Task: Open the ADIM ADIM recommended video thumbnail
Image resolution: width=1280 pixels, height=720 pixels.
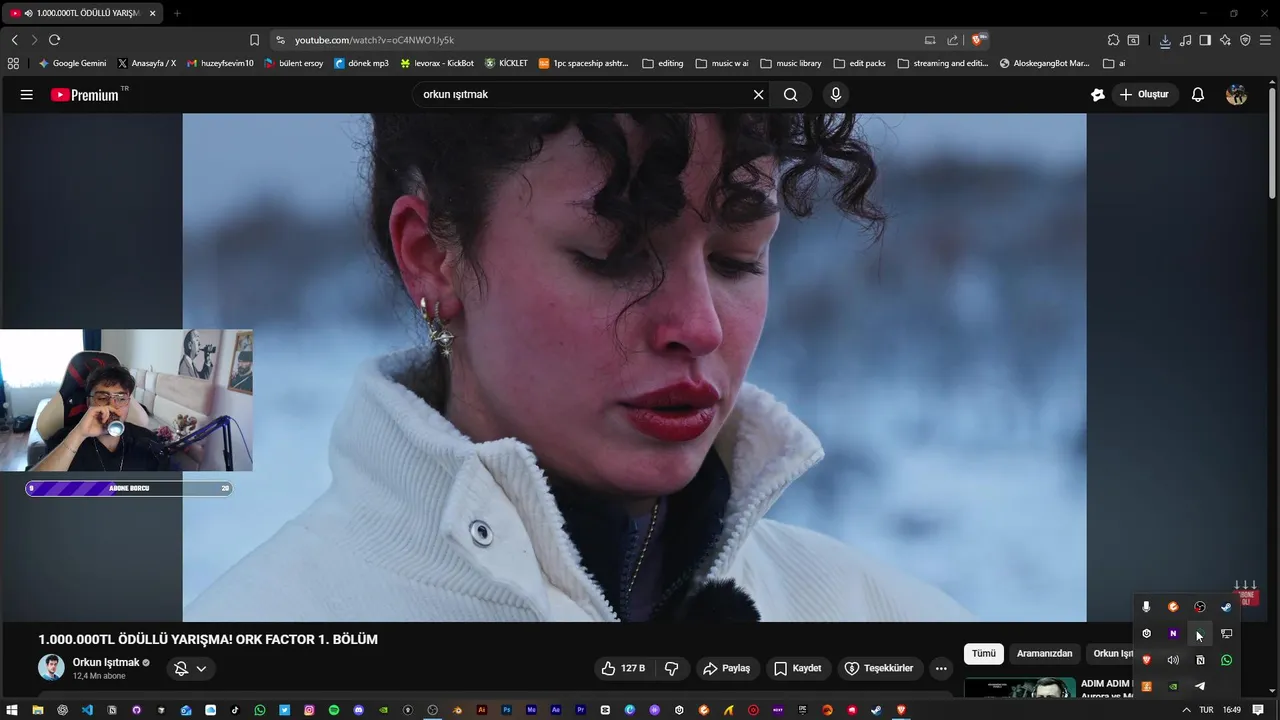Action: click(x=1020, y=689)
